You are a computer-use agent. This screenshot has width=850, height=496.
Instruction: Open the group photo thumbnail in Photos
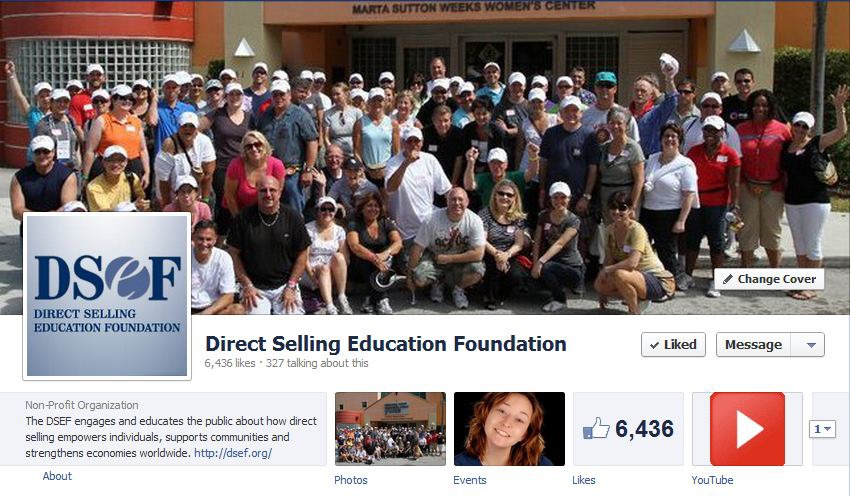tap(390, 429)
